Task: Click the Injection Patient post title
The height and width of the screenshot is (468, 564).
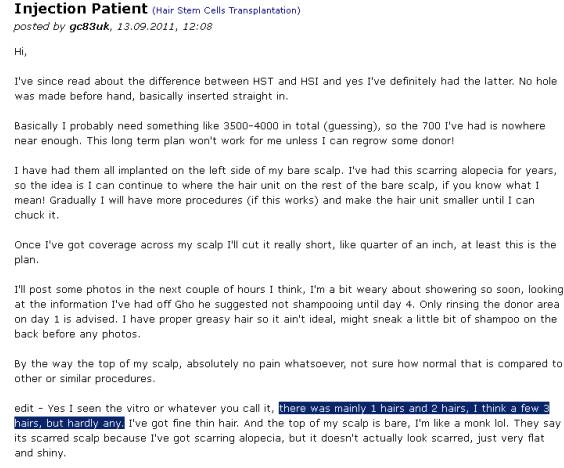Action: pos(81,9)
